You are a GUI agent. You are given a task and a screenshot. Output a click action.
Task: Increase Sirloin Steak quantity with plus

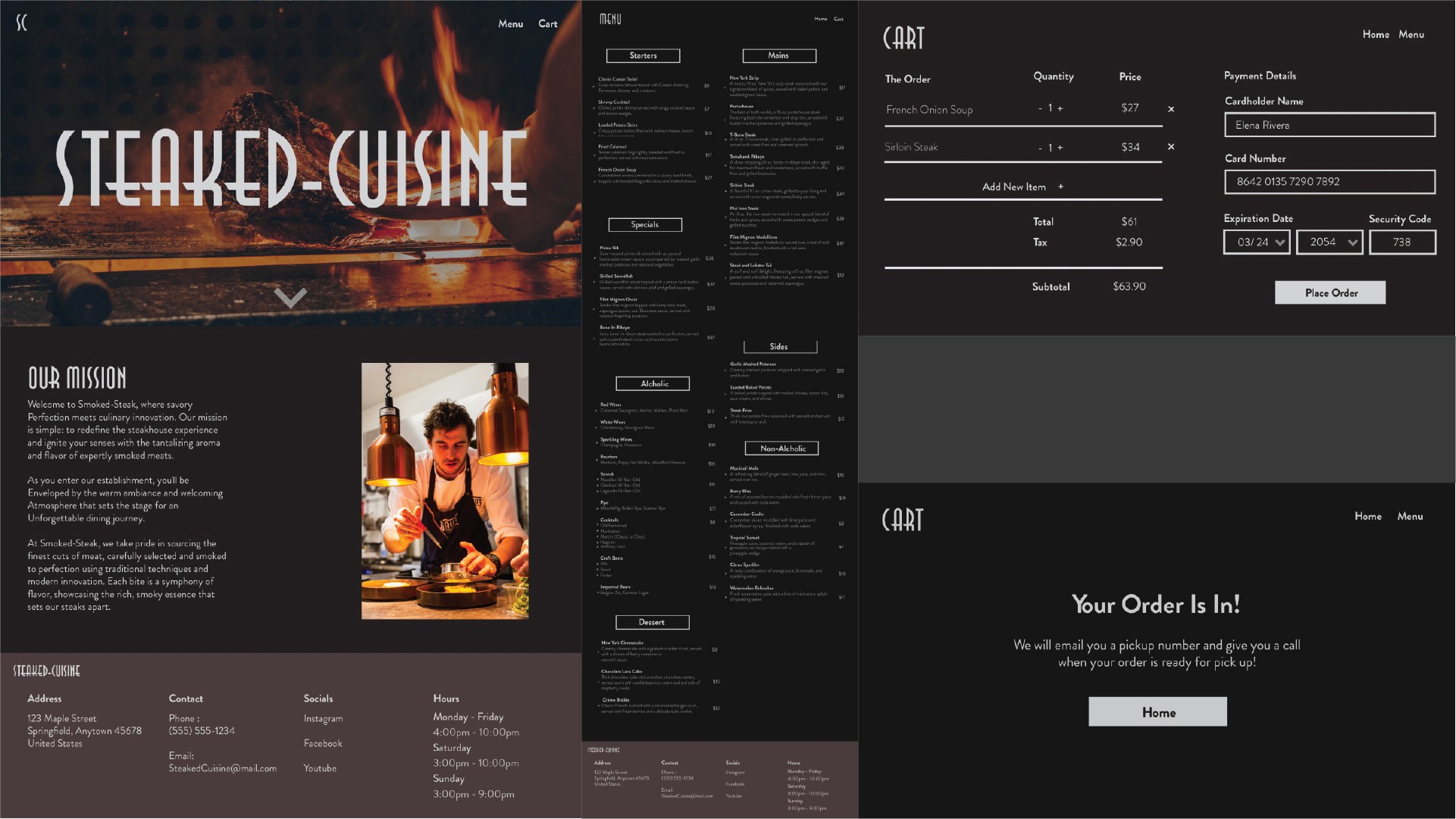tap(1060, 148)
